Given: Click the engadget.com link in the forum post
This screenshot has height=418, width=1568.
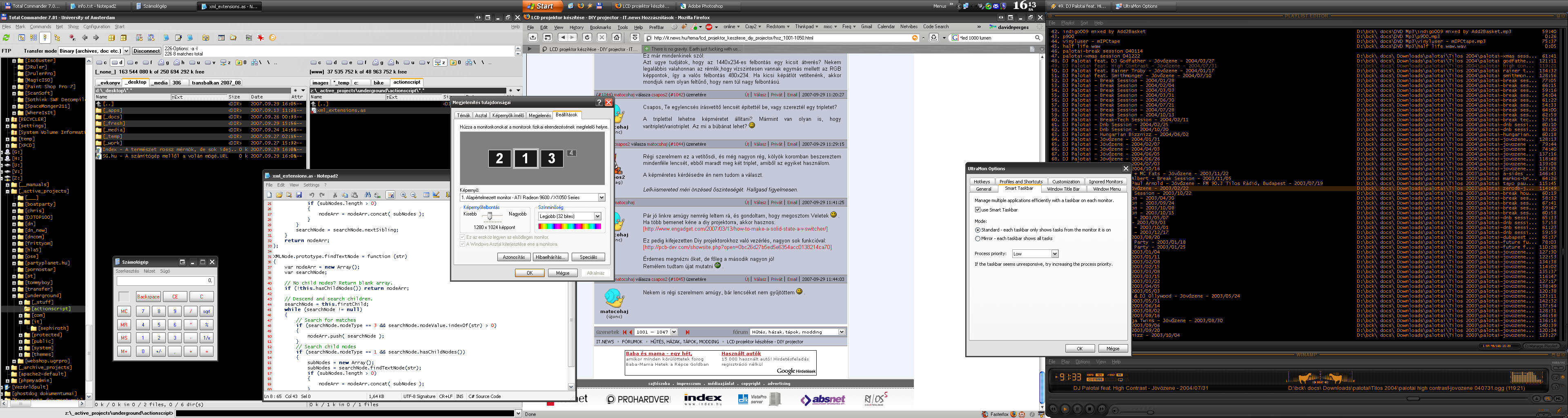Looking at the screenshot, I should [735, 229].
